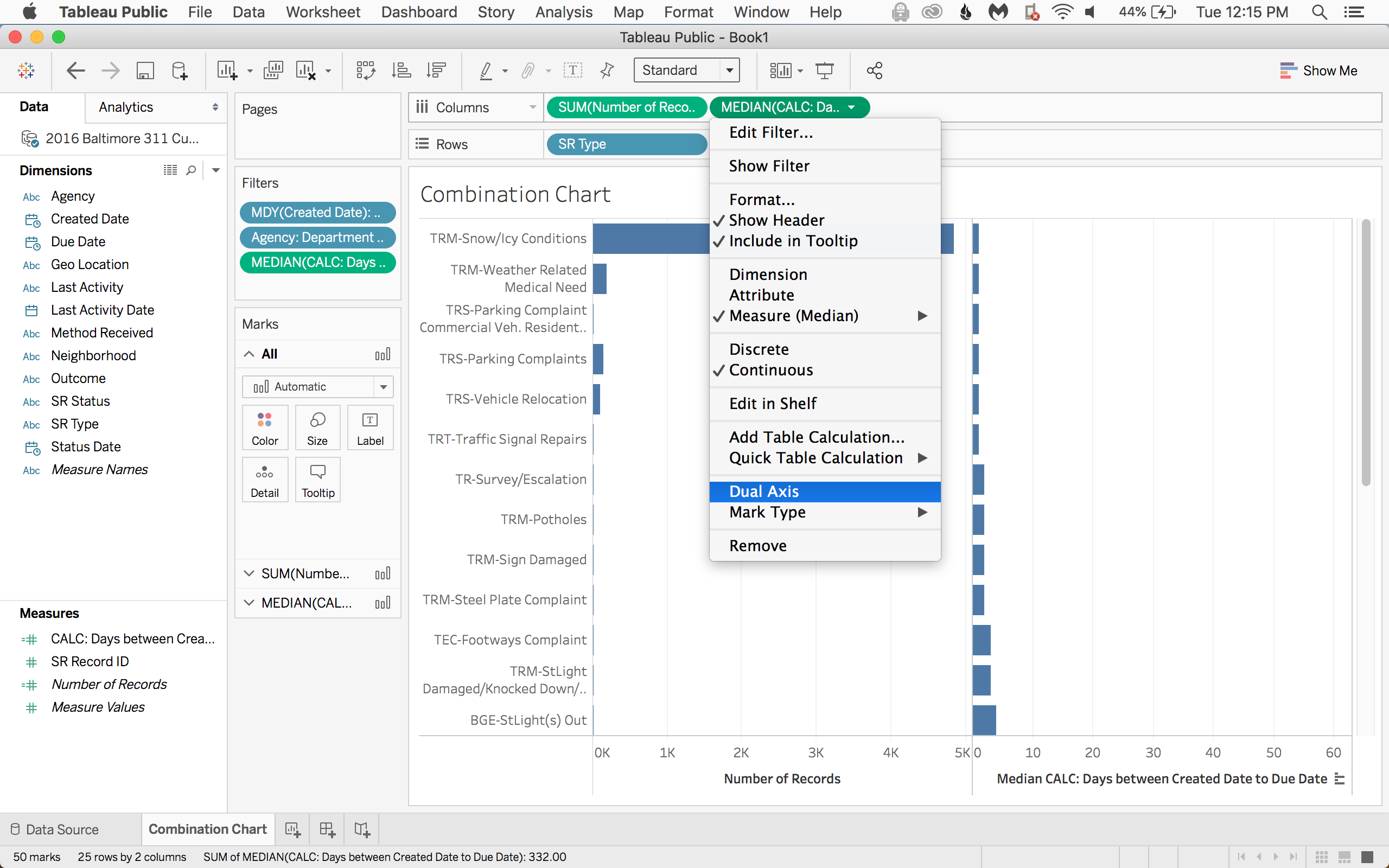
Task: Click the Find Field search icon
Action: pos(191,170)
